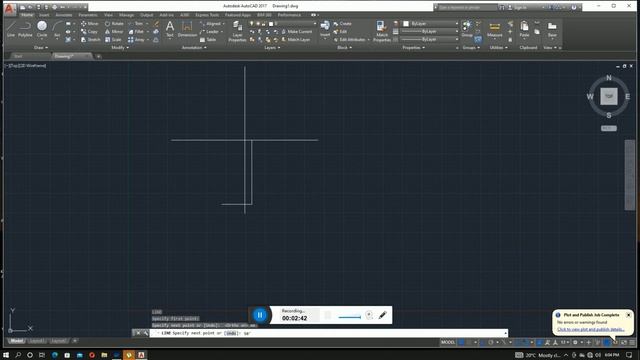Screen dimensions: 640x360
Task: Switch to the Insert ribbon tab
Action: pos(44,15)
